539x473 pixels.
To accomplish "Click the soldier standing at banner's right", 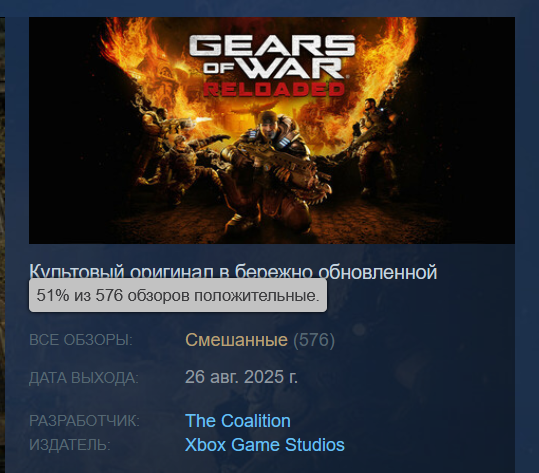I will point(373,146).
